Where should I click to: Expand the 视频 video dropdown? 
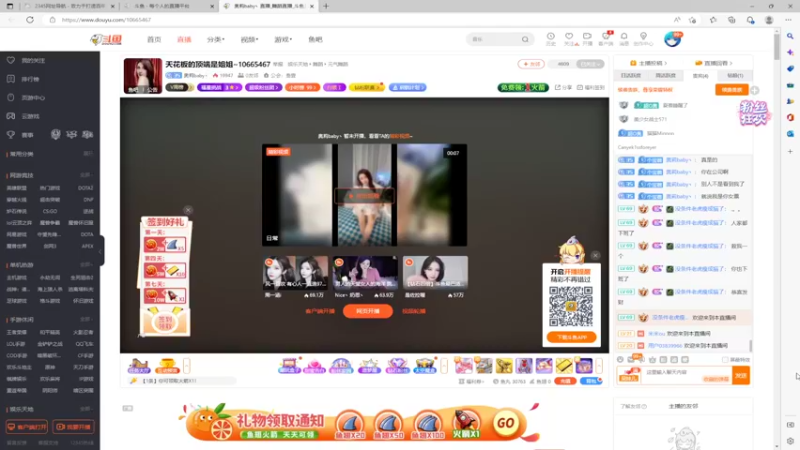pos(249,39)
